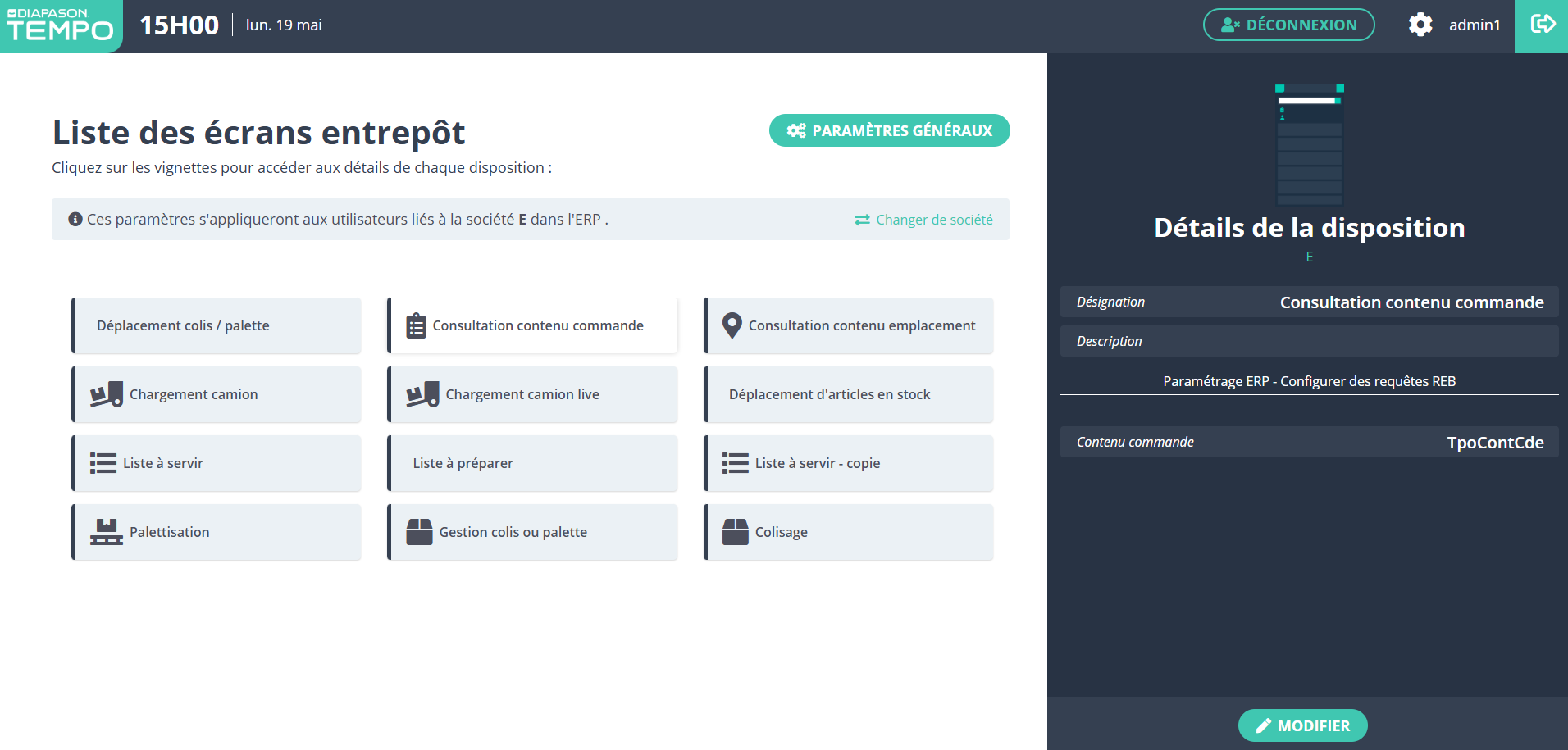Select the Liste à servir - copie tile
This screenshot has width=1568, height=750.
849,463
